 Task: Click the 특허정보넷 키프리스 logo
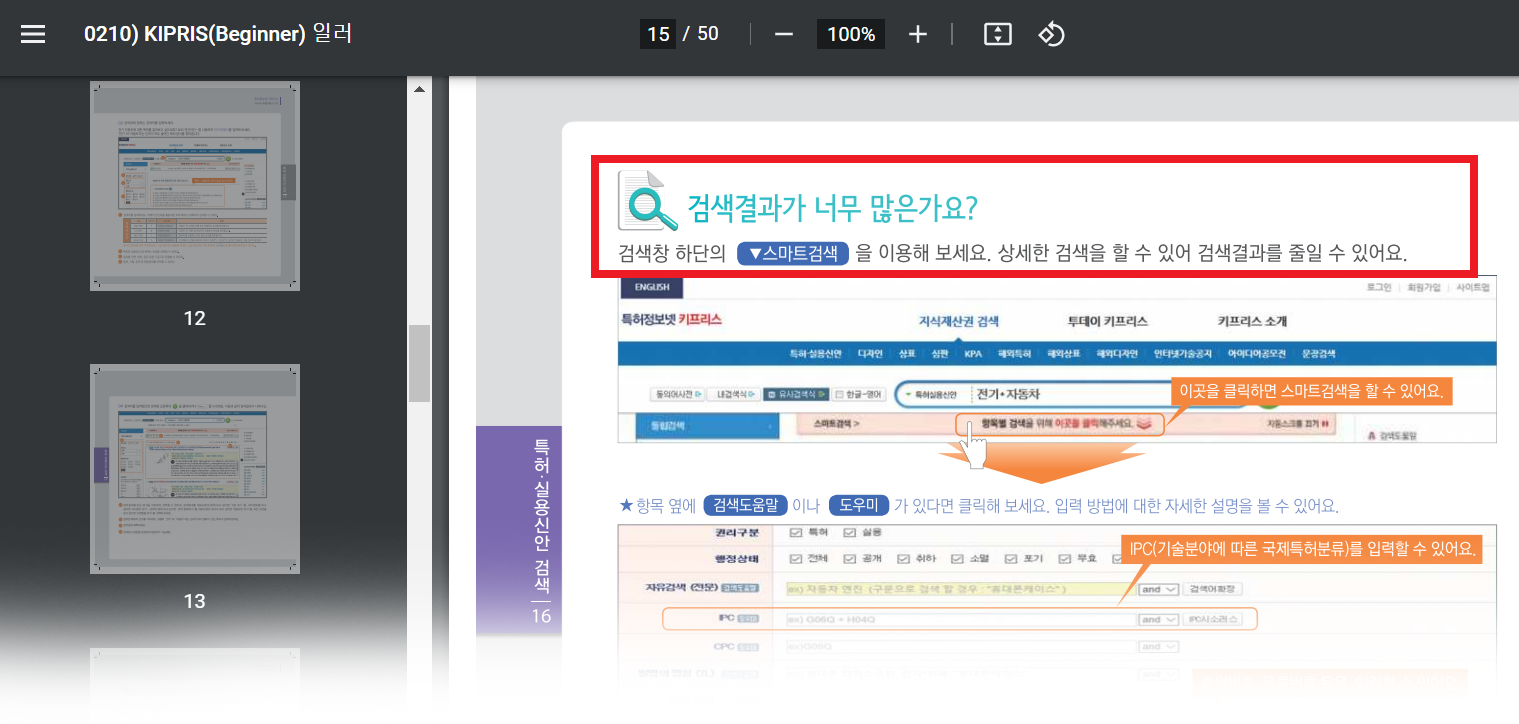[x=671, y=320]
